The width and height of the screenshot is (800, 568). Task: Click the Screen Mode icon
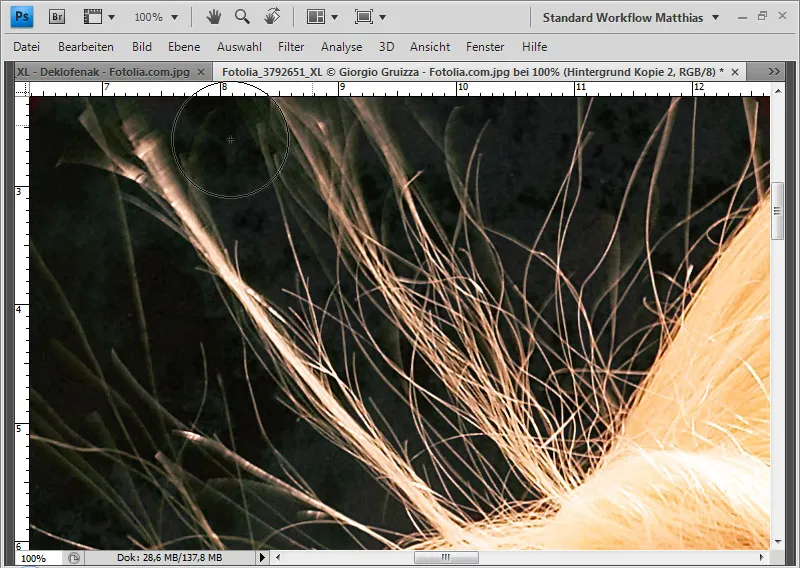coord(364,17)
